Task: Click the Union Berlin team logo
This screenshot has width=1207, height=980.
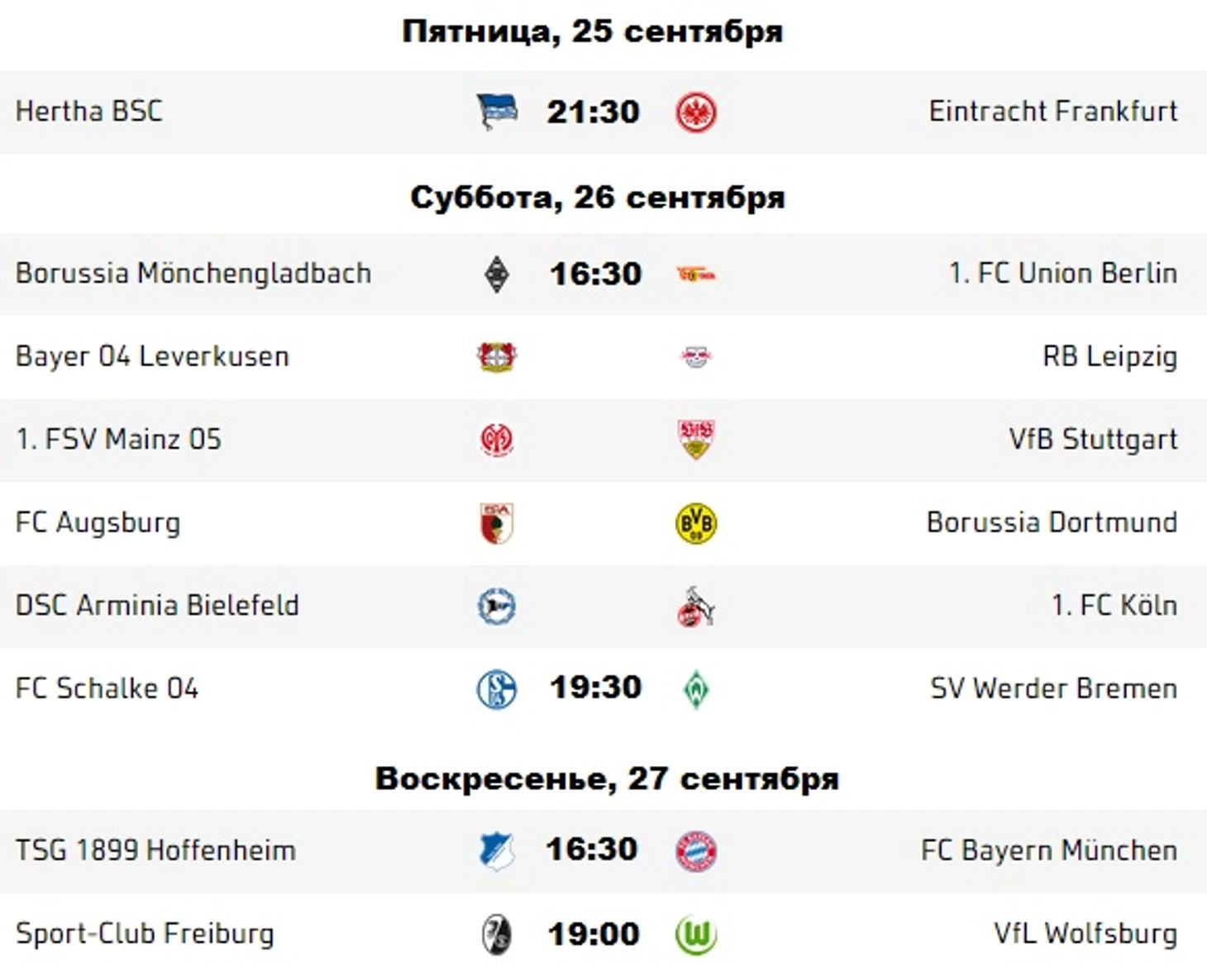Action: point(696,275)
